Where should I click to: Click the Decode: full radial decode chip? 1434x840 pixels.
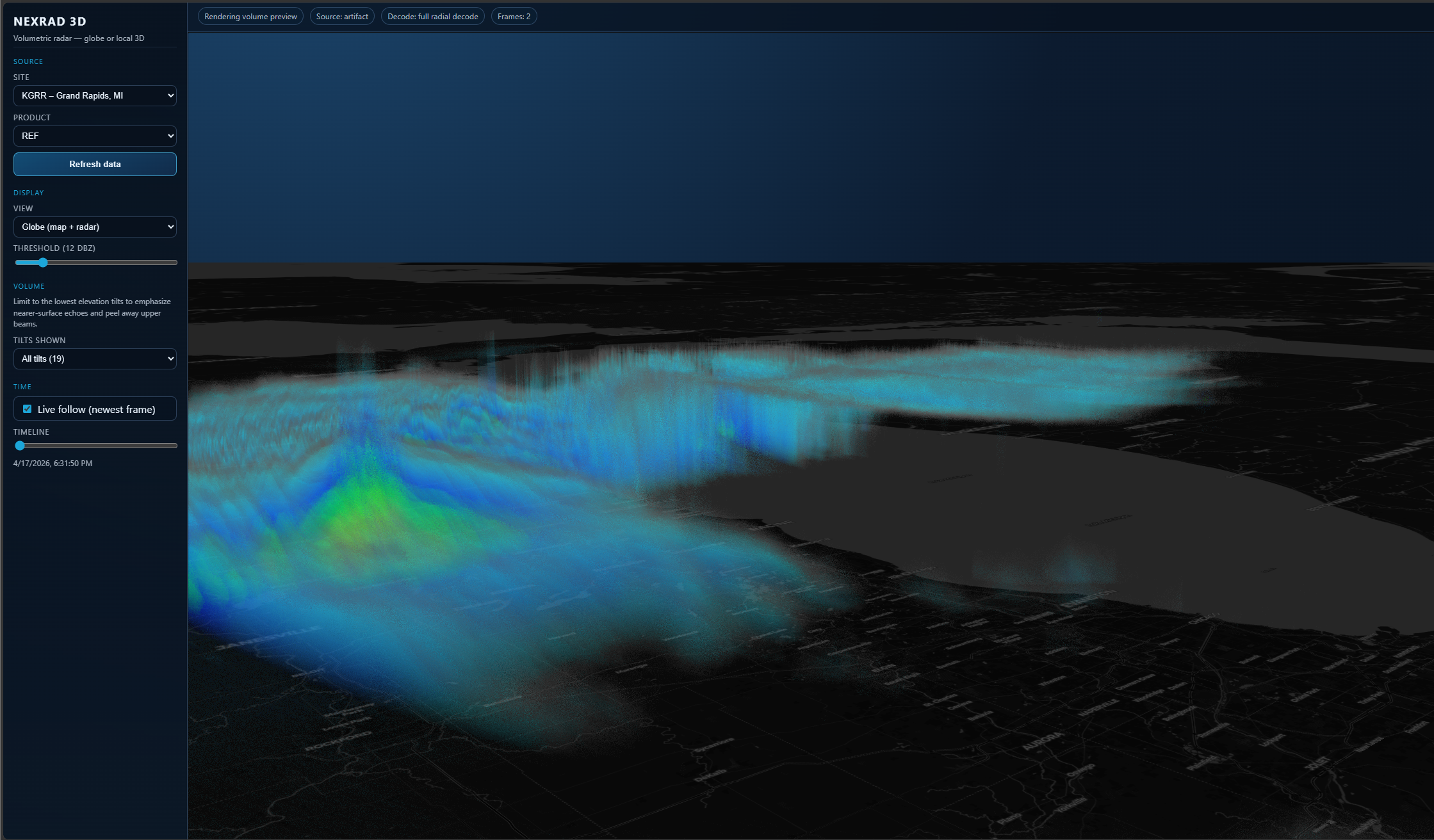point(432,17)
